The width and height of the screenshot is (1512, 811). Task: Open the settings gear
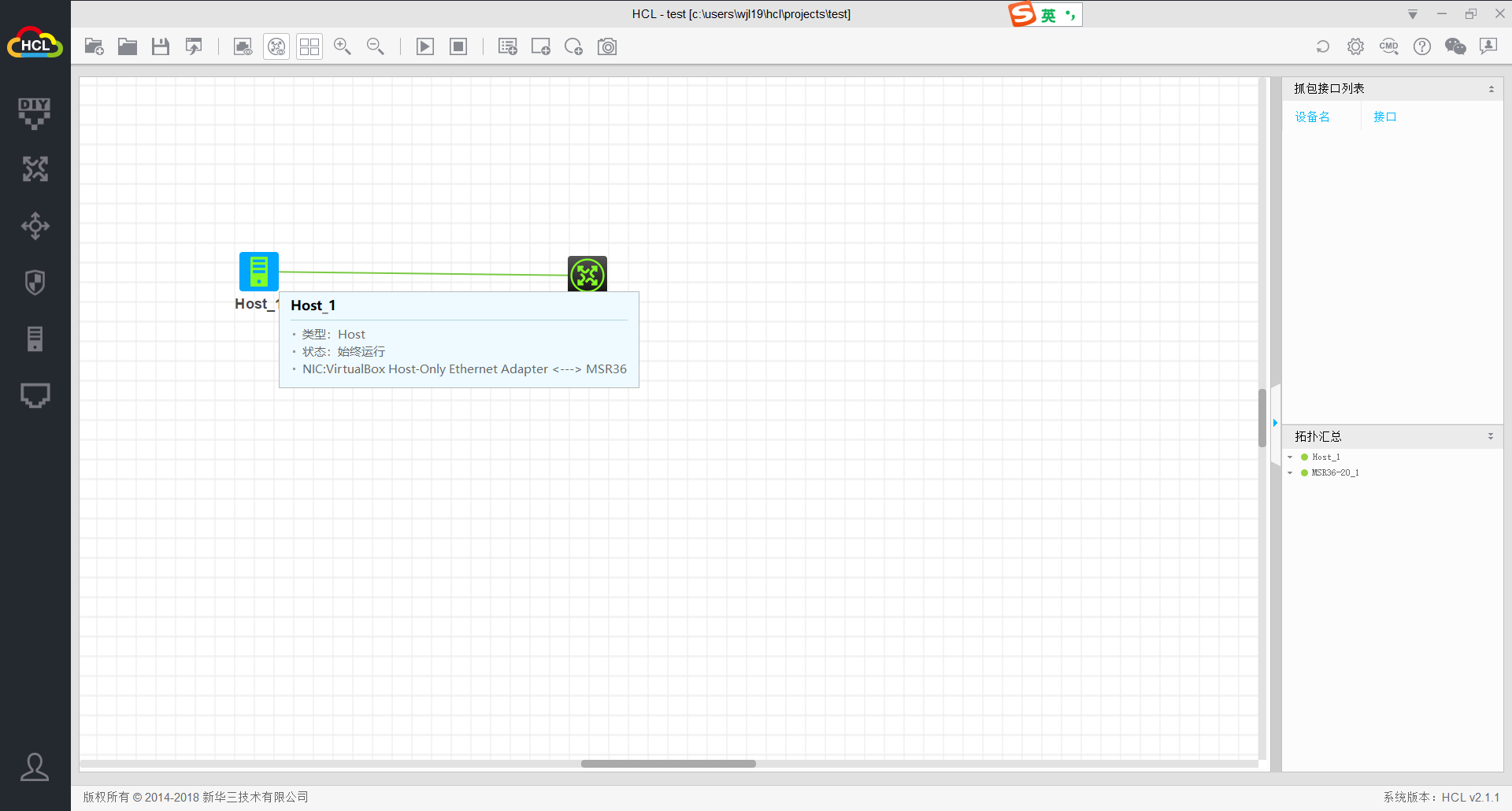pos(1355,47)
